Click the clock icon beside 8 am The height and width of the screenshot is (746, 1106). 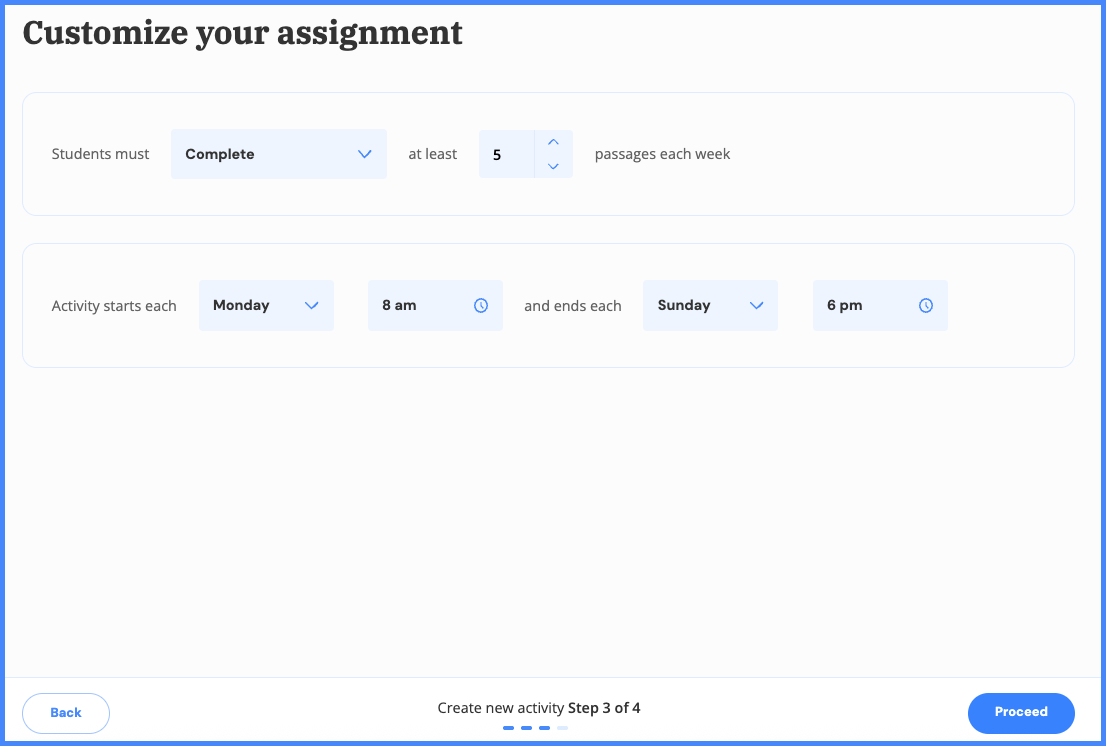(481, 305)
